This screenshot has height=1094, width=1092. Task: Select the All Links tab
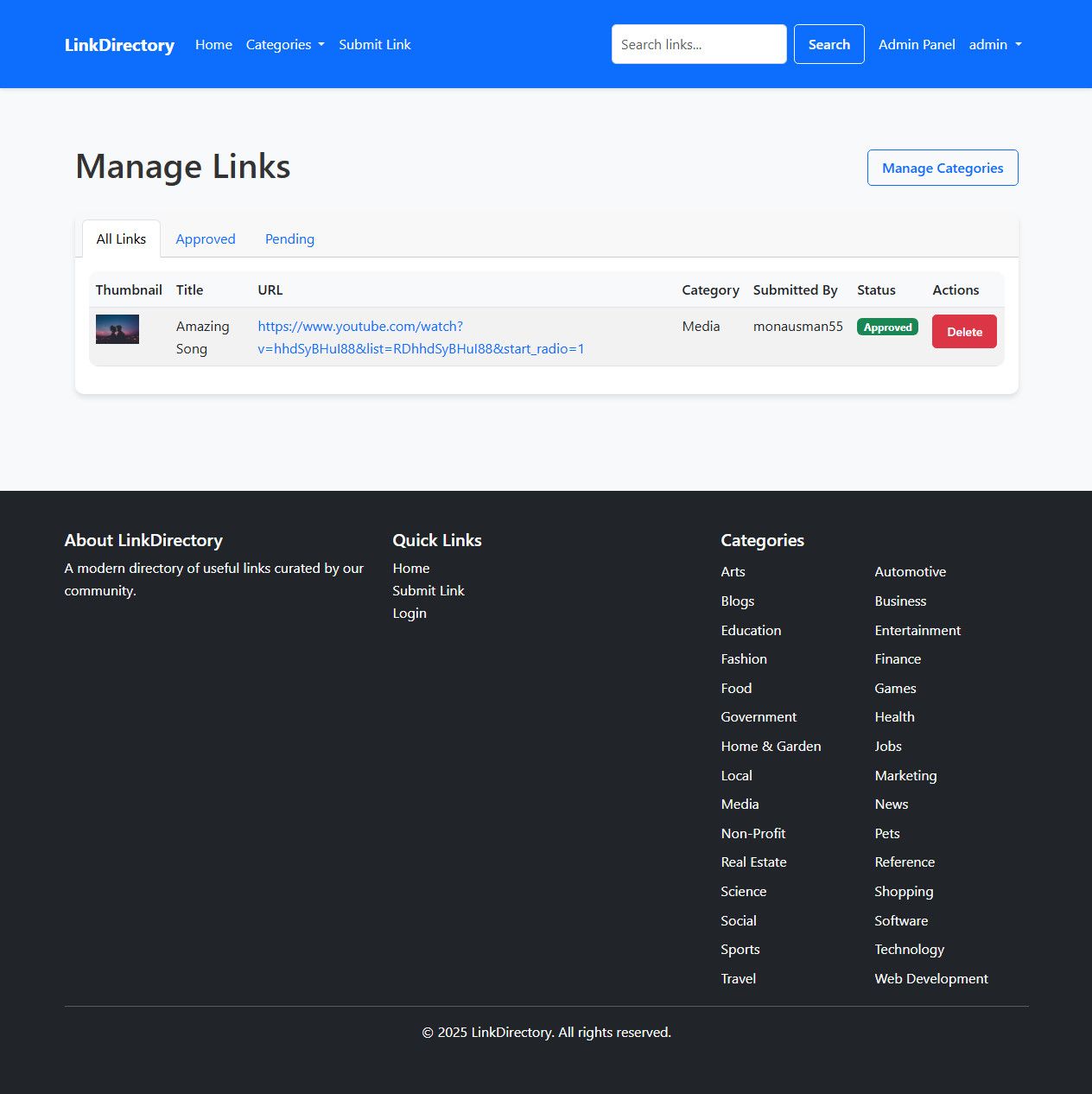pos(121,239)
